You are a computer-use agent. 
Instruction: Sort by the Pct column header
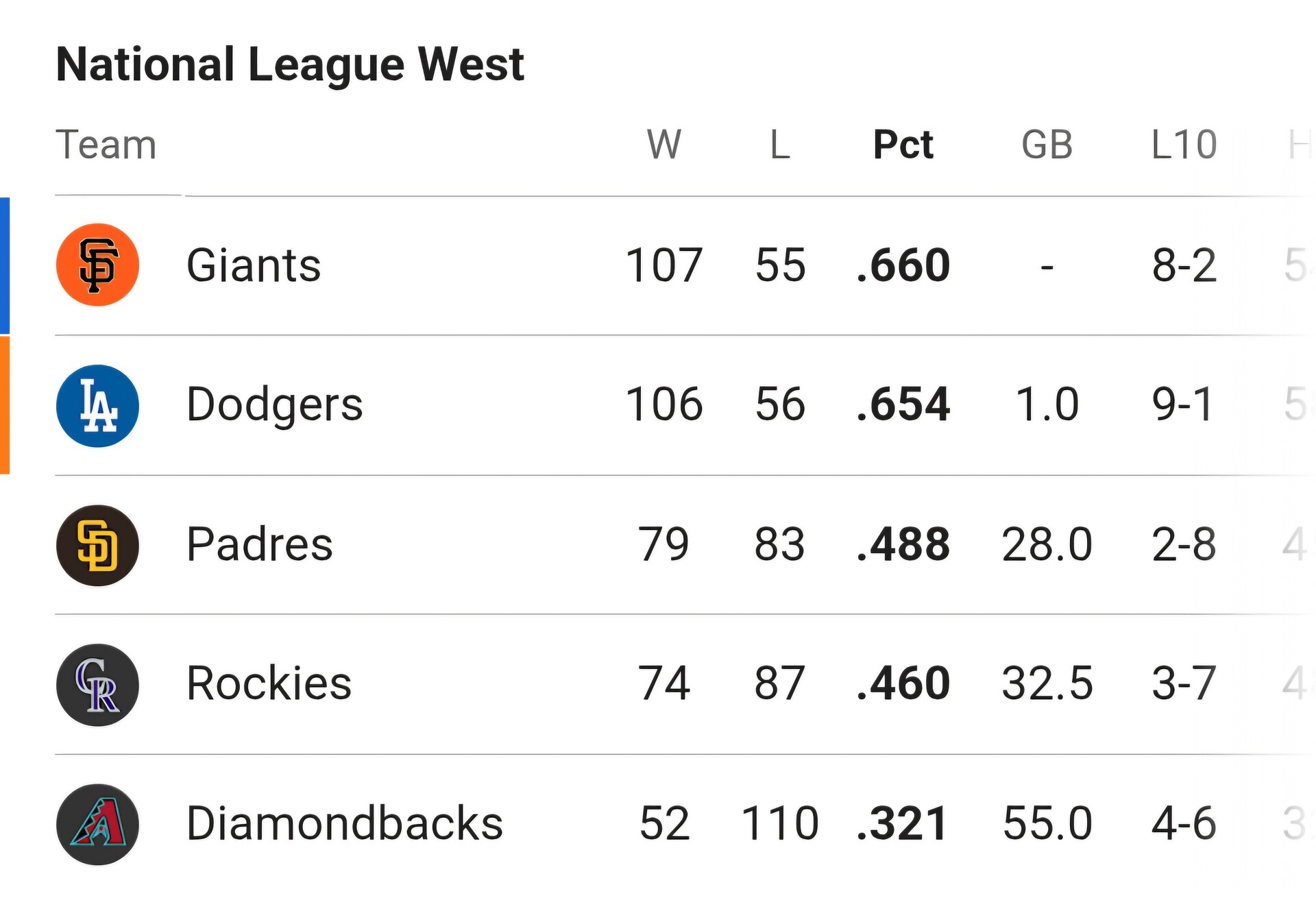click(903, 145)
